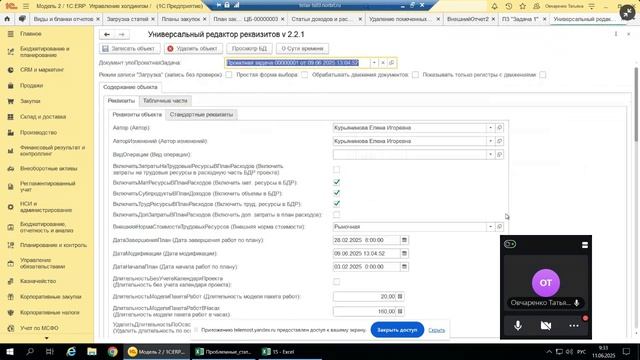Open the Документ field lookup icon
The image size is (640, 360).
coord(391,63)
